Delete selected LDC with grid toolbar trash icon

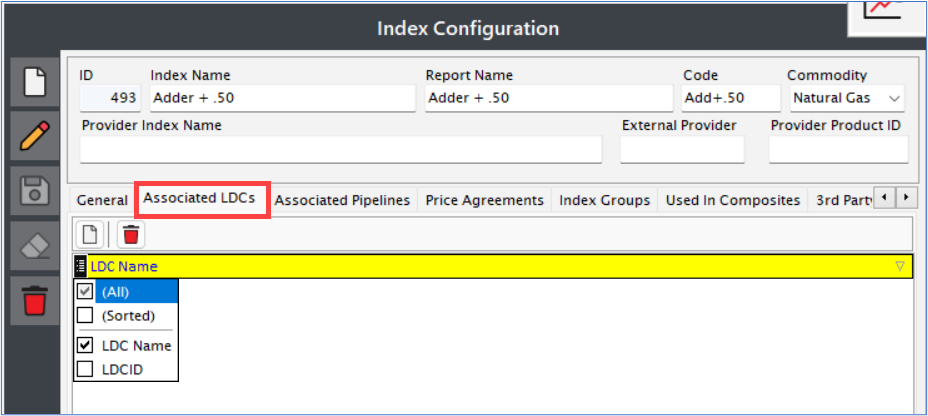(x=131, y=235)
